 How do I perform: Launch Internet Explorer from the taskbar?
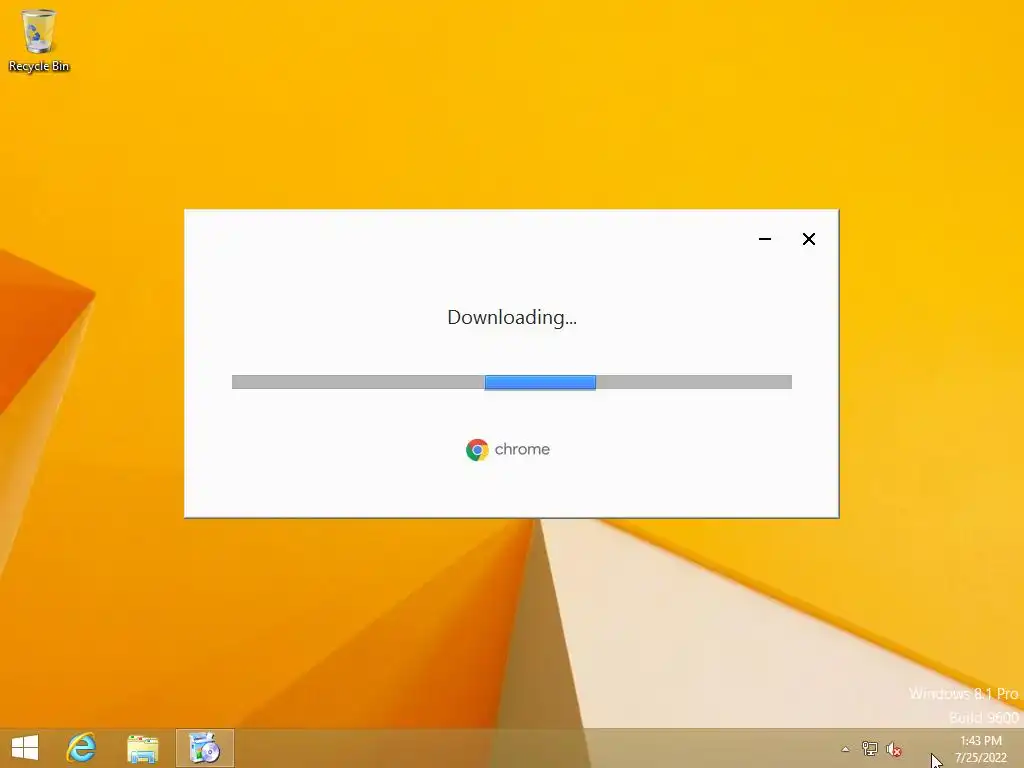point(82,748)
